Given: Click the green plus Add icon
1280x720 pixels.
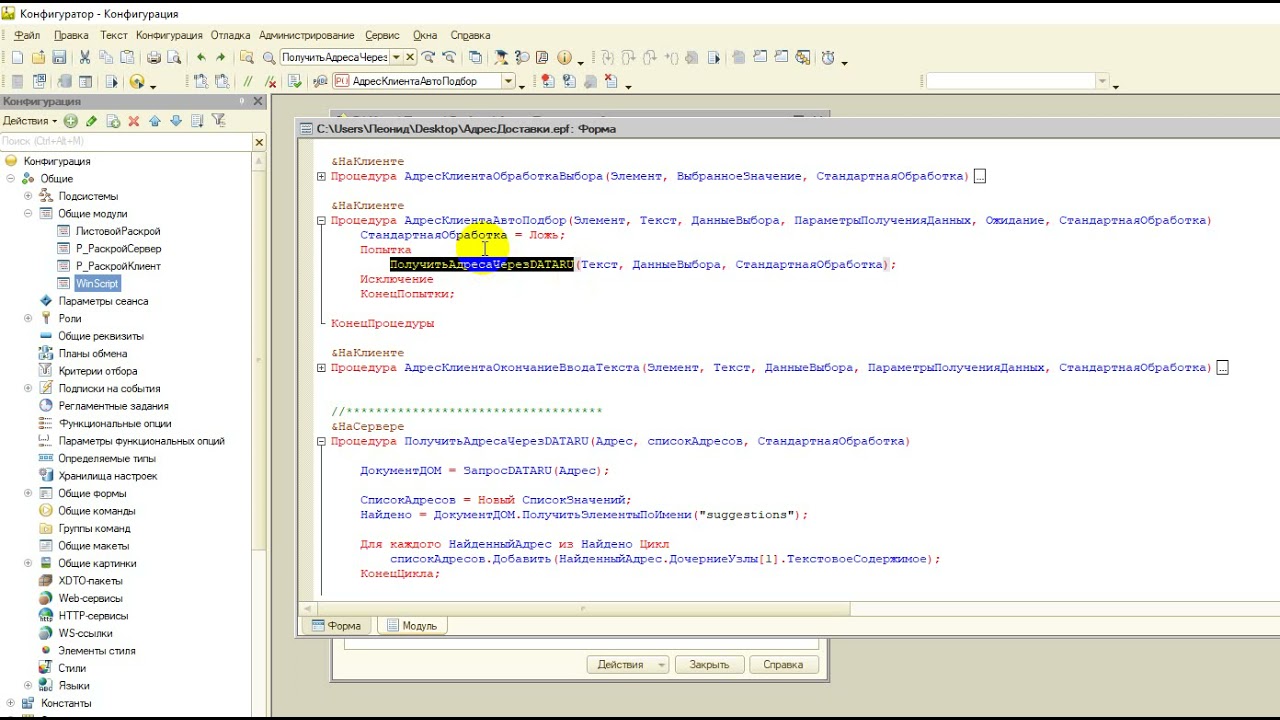Looking at the screenshot, I should [x=70, y=121].
